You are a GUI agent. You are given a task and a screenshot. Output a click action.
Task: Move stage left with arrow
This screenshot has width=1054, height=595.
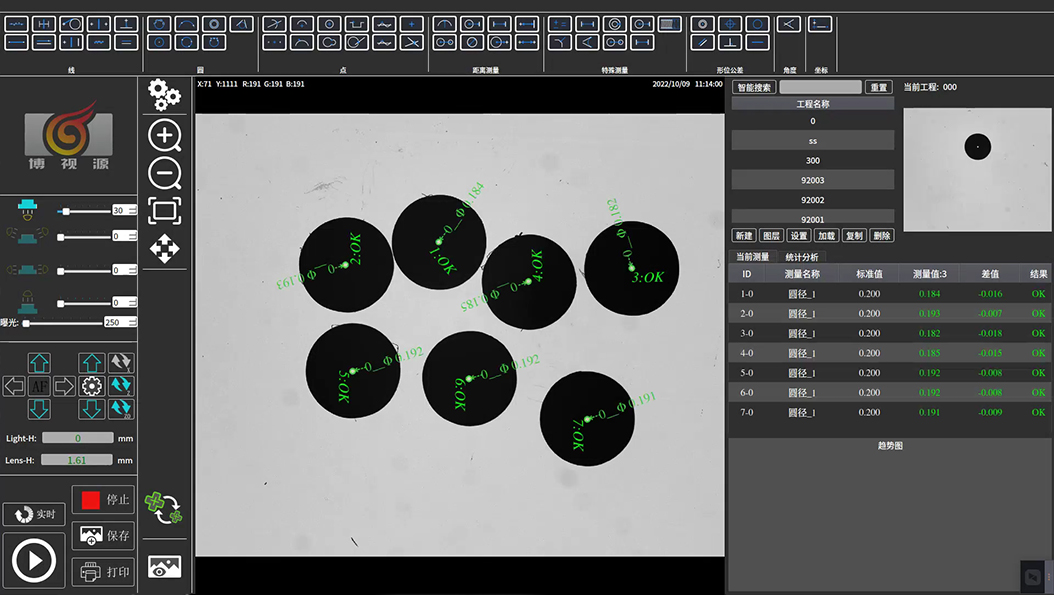coord(14,386)
